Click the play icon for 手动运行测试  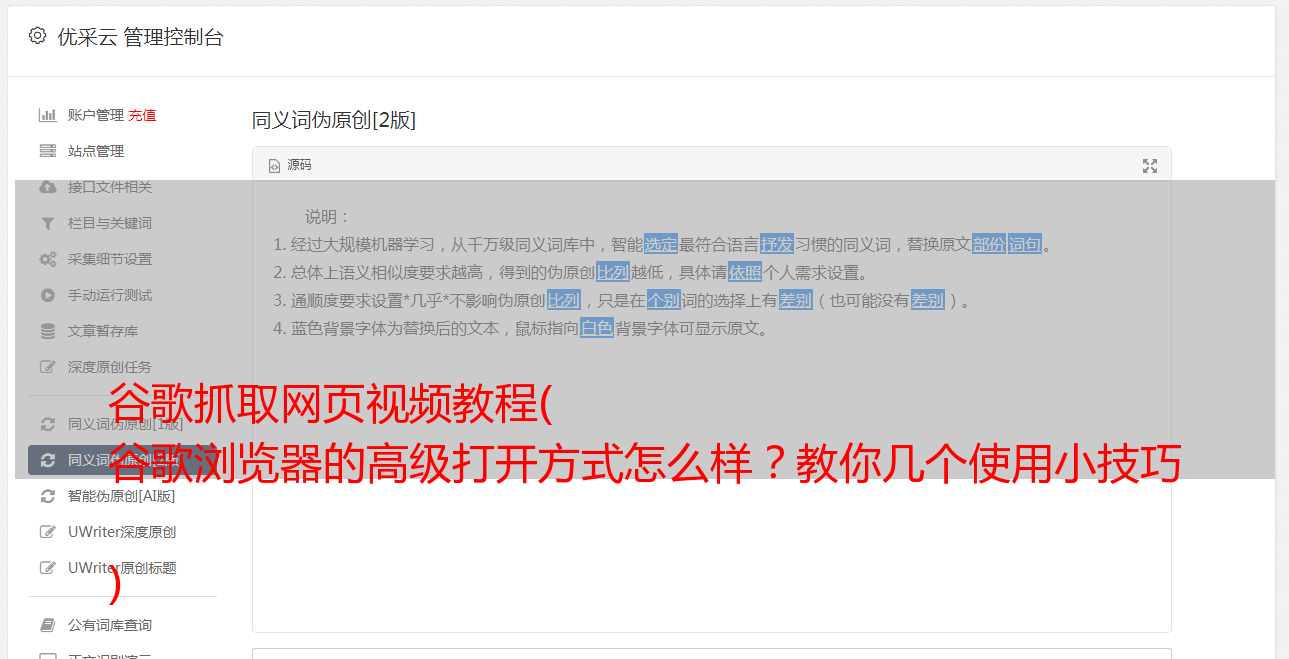pos(47,295)
